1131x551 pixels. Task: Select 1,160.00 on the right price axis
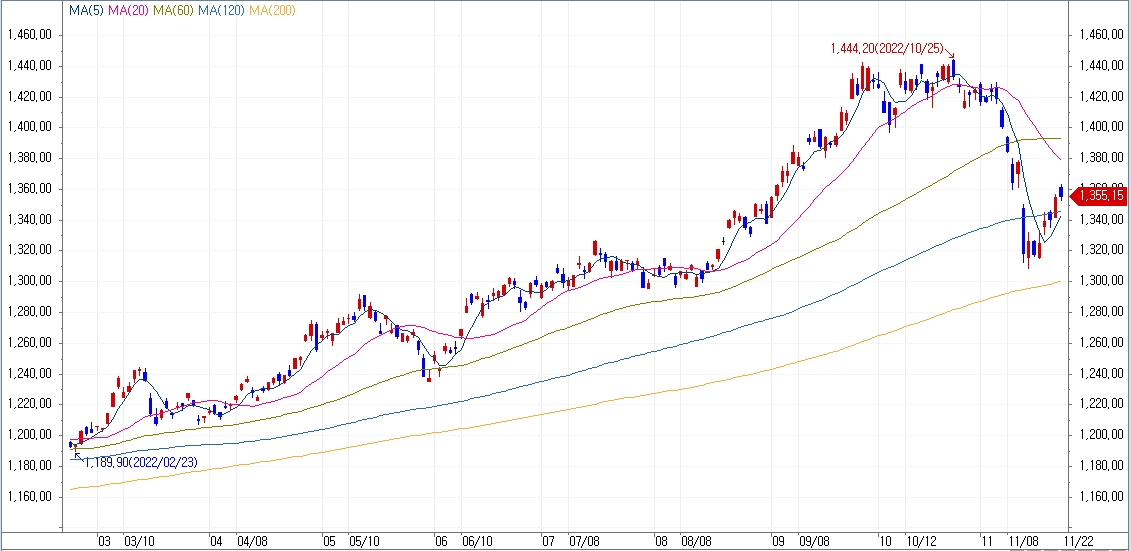coord(1101,496)
